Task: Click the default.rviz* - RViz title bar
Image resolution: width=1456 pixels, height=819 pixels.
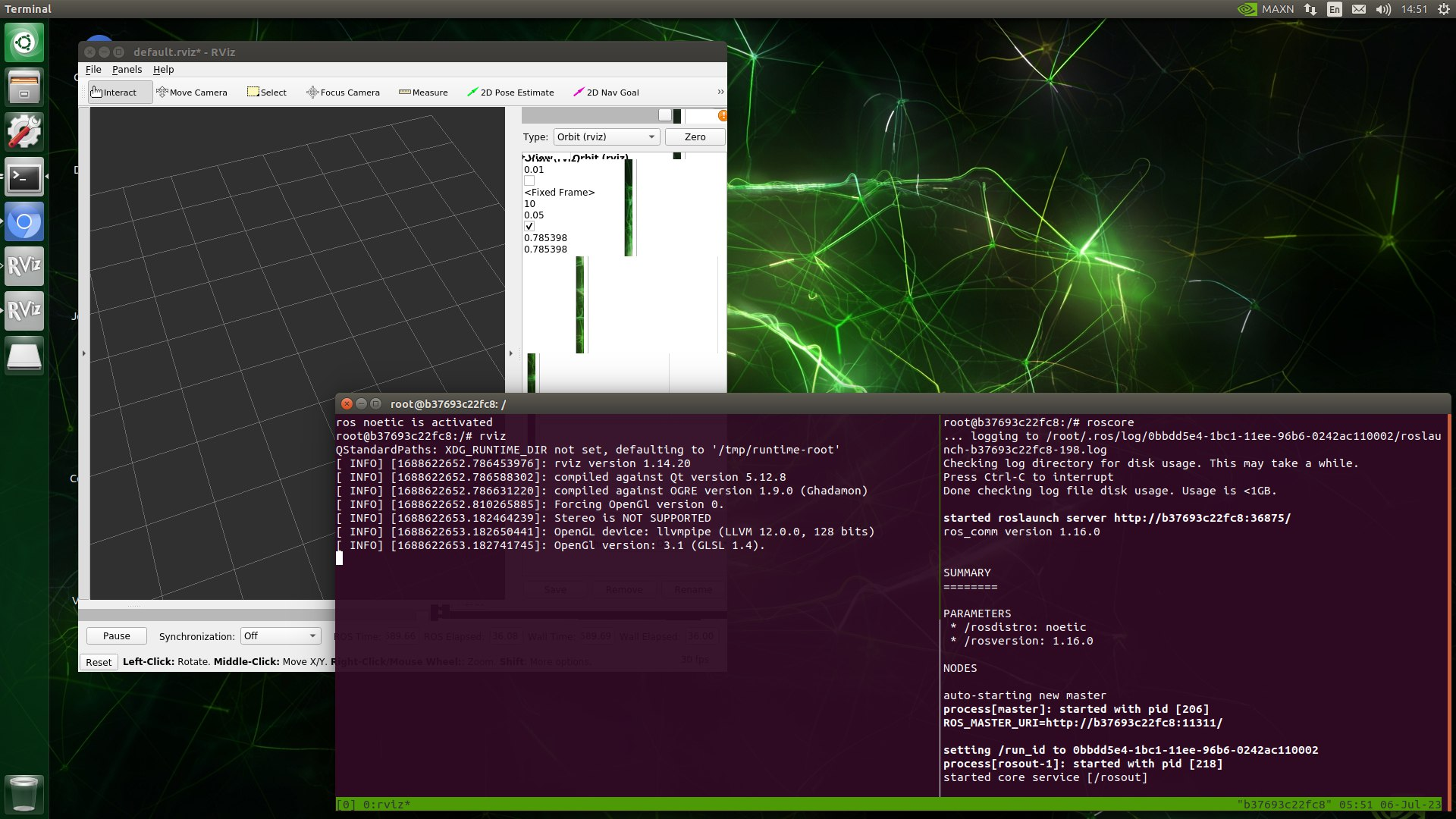Action: (x=402, y=52)
